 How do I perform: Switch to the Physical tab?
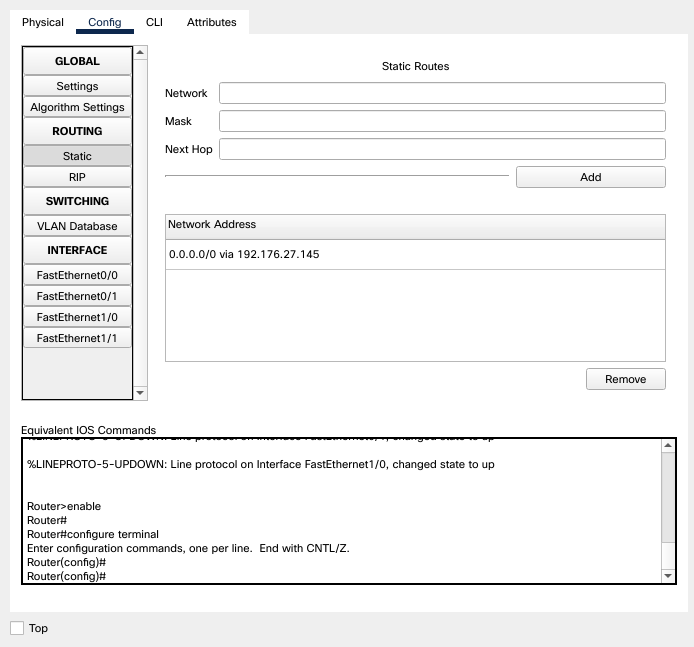(x=43, y=22)
